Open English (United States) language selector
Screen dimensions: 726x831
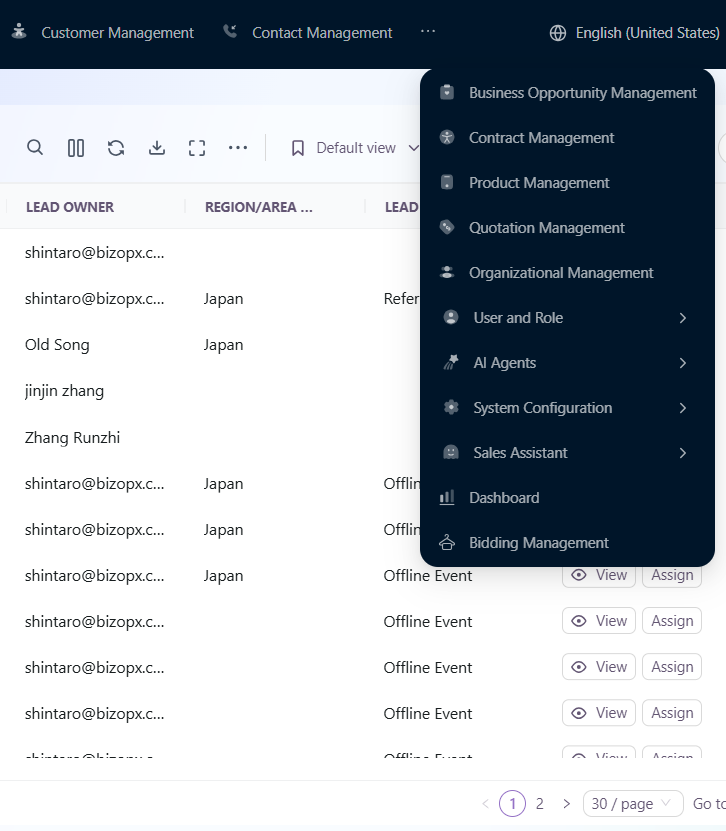pyautogui.click(x=634, y=33)
